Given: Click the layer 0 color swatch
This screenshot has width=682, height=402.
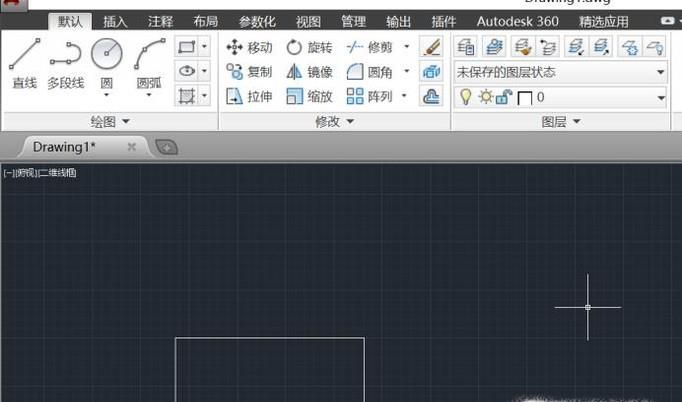Looking at the screenshot, I should pos(524,98).
